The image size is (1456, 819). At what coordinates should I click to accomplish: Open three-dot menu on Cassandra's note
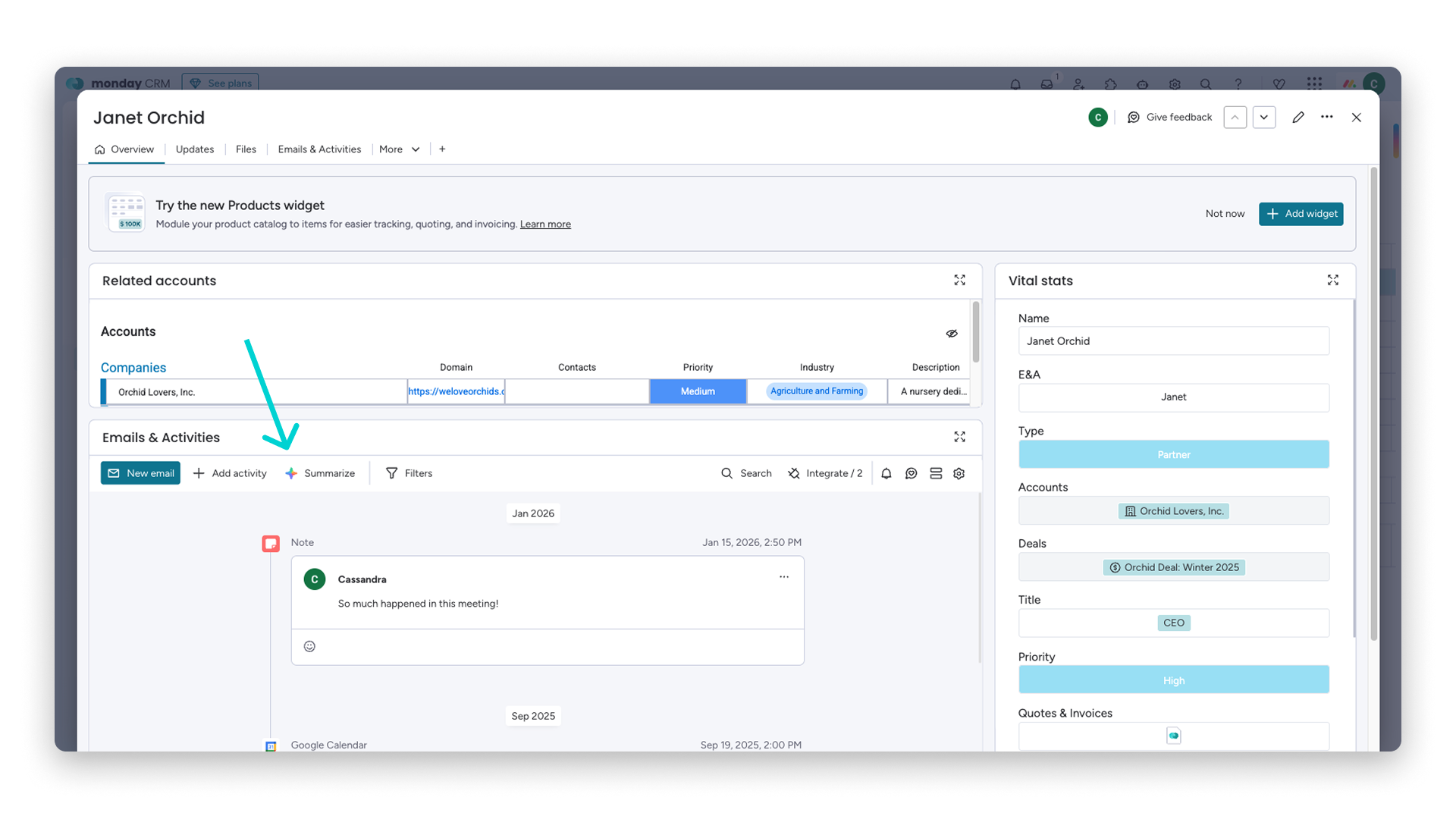coord(784,577)
